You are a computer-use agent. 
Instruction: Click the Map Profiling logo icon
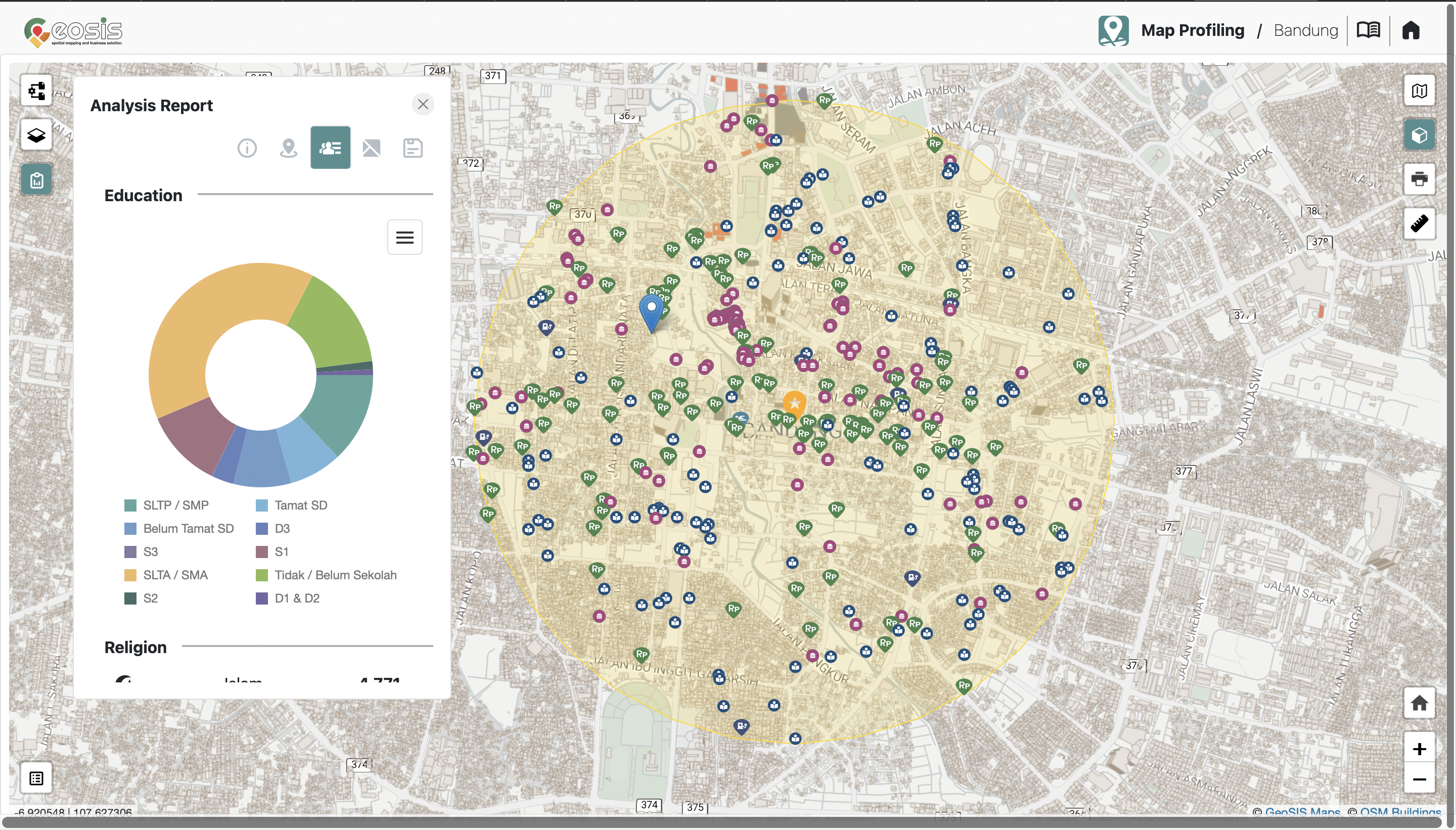tap(1113, 30)
